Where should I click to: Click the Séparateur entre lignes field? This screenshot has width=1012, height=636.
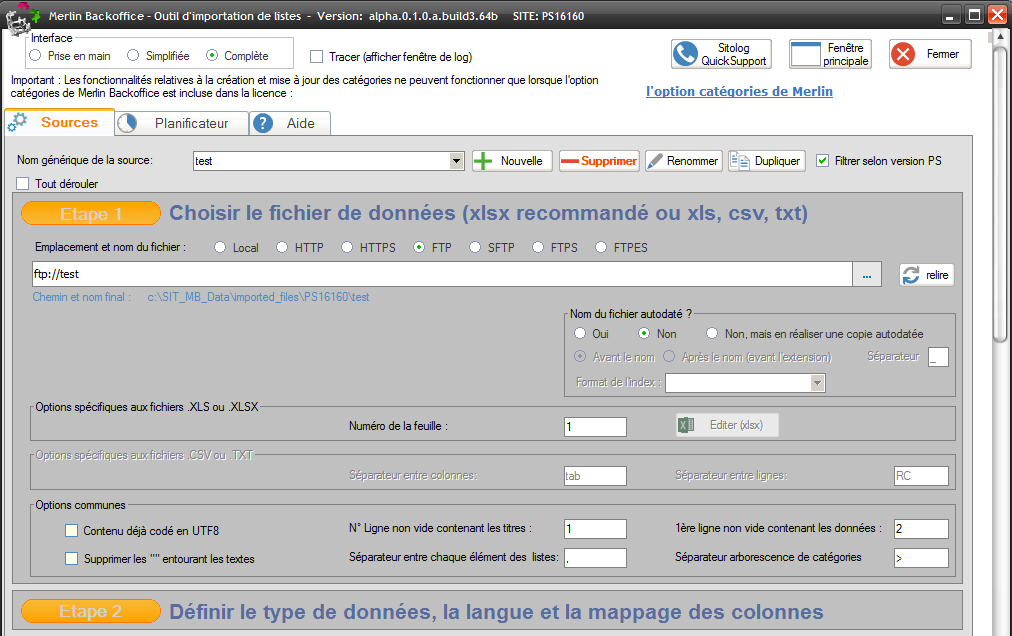[x=921, y=476]
